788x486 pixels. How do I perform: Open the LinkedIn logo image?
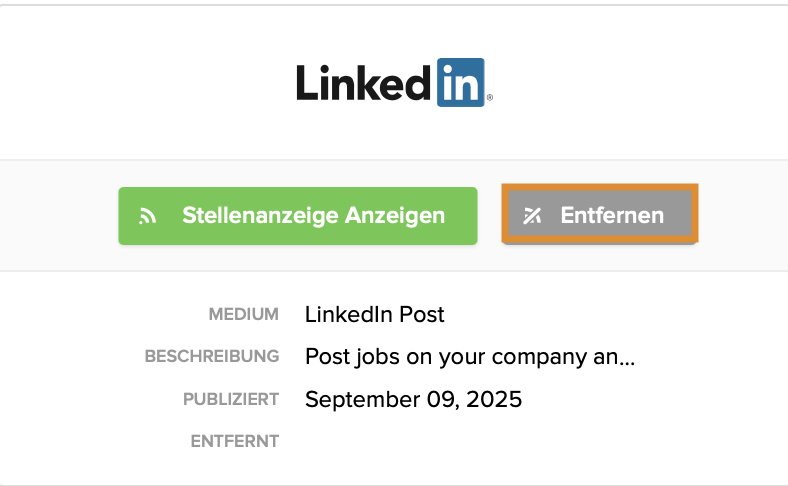[x=394, y=83]
